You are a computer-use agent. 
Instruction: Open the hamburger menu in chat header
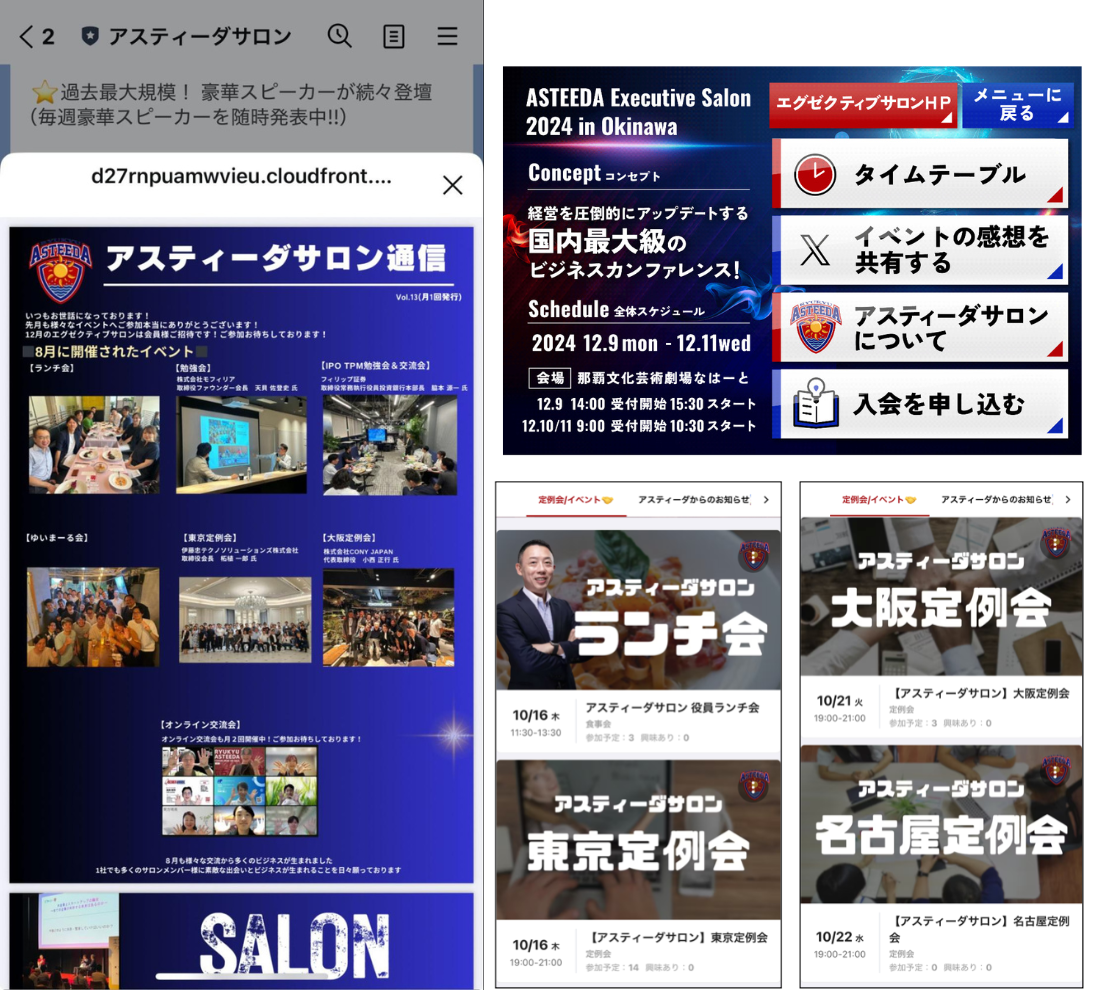[447, 37]
